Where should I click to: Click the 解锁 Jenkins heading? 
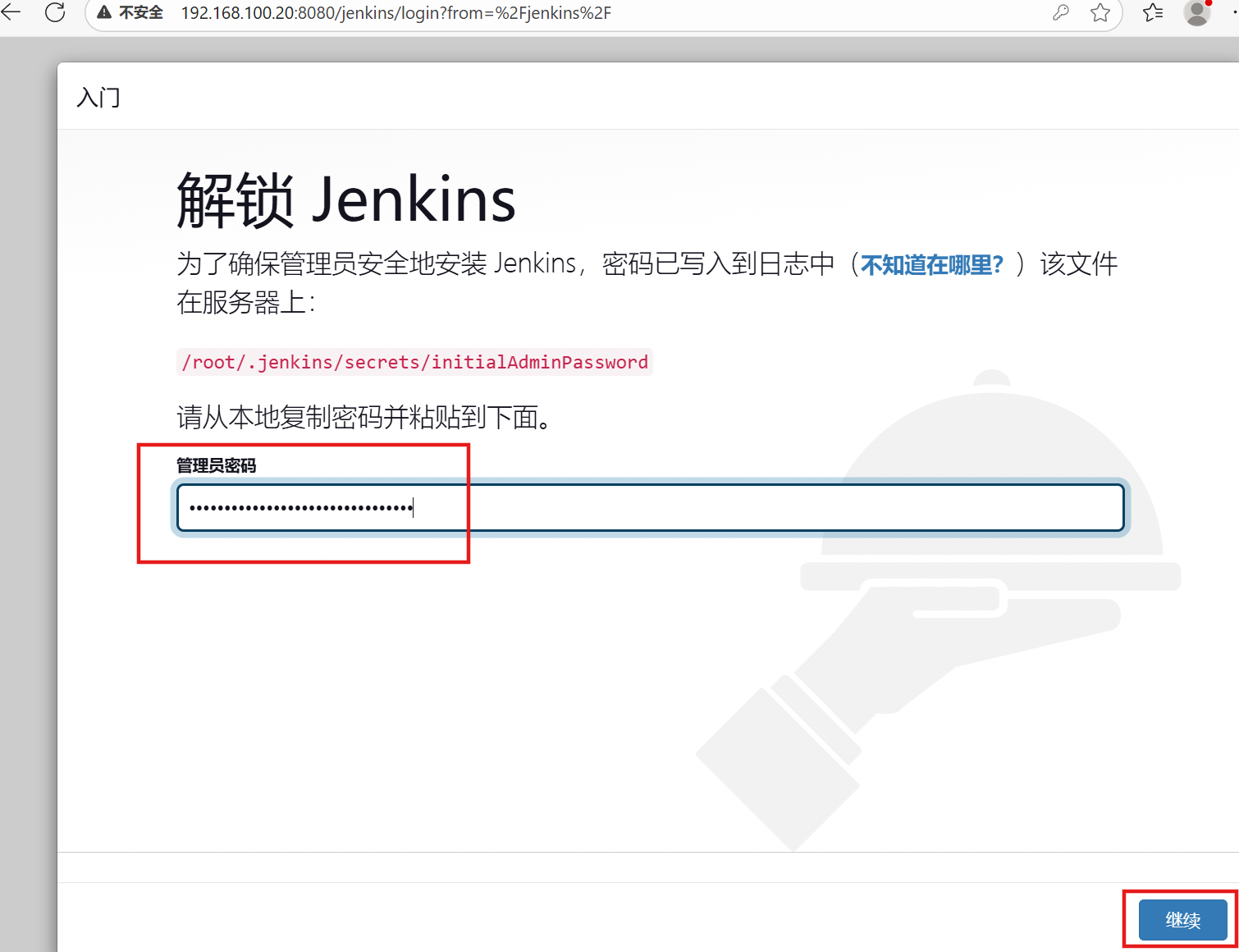(x=346, y=199)
